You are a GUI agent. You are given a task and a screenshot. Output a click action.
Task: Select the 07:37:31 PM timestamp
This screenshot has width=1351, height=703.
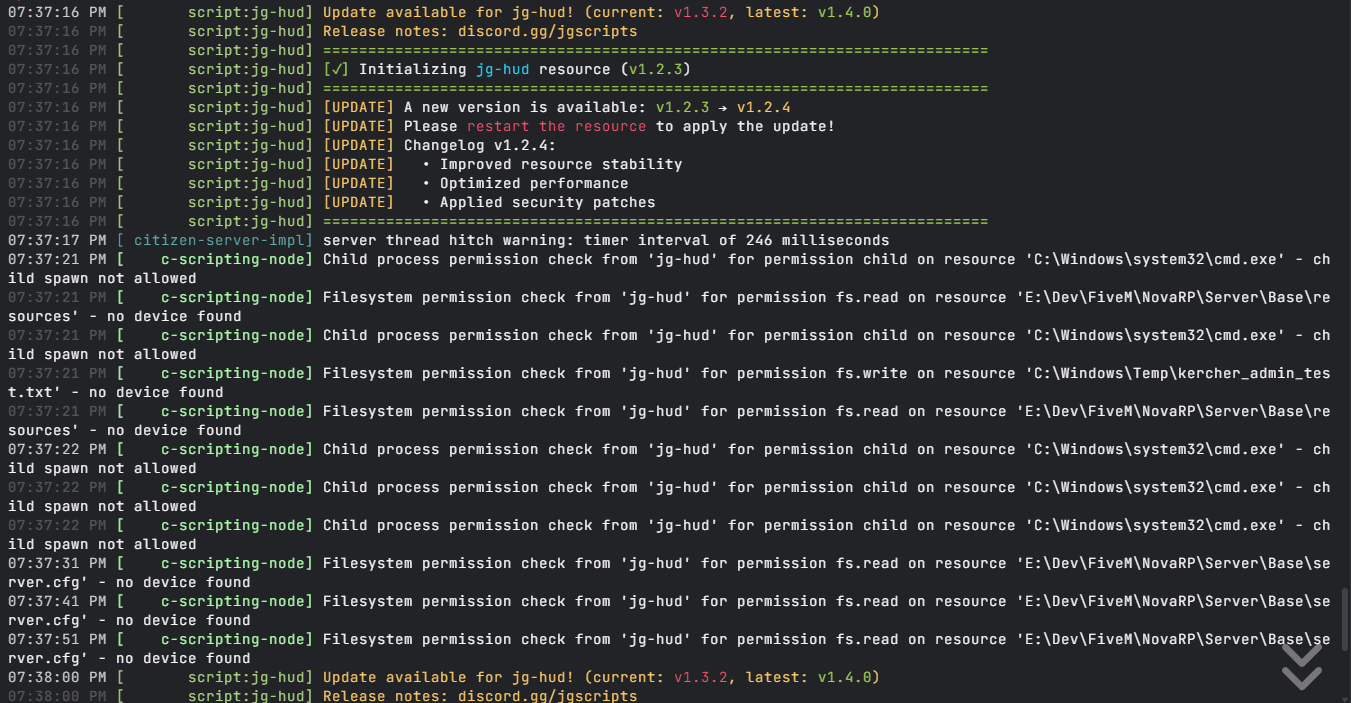coord(57,563)
